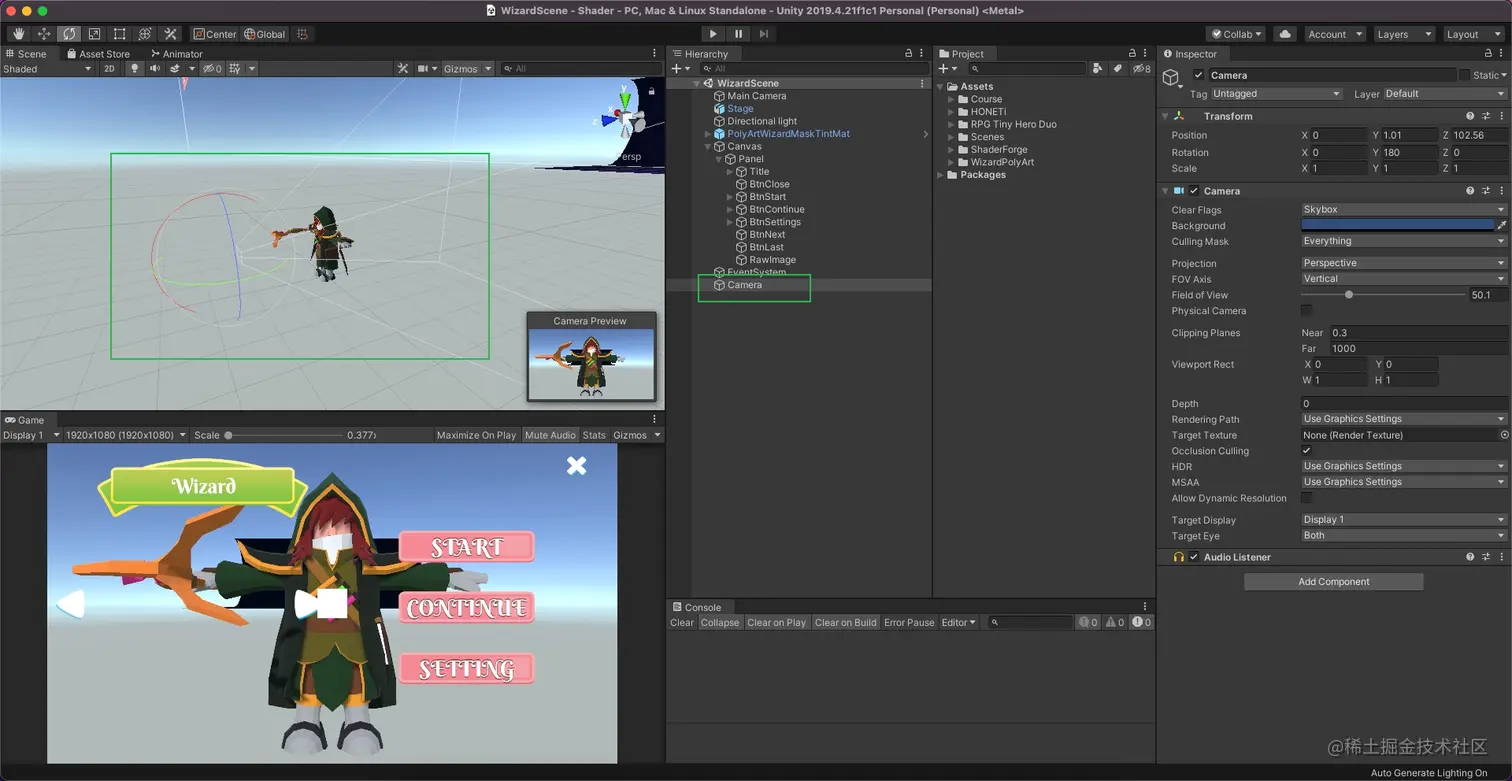1512x781 pixels.
Task: Search Project by type icon
Action: click(x=1098, y=69)
